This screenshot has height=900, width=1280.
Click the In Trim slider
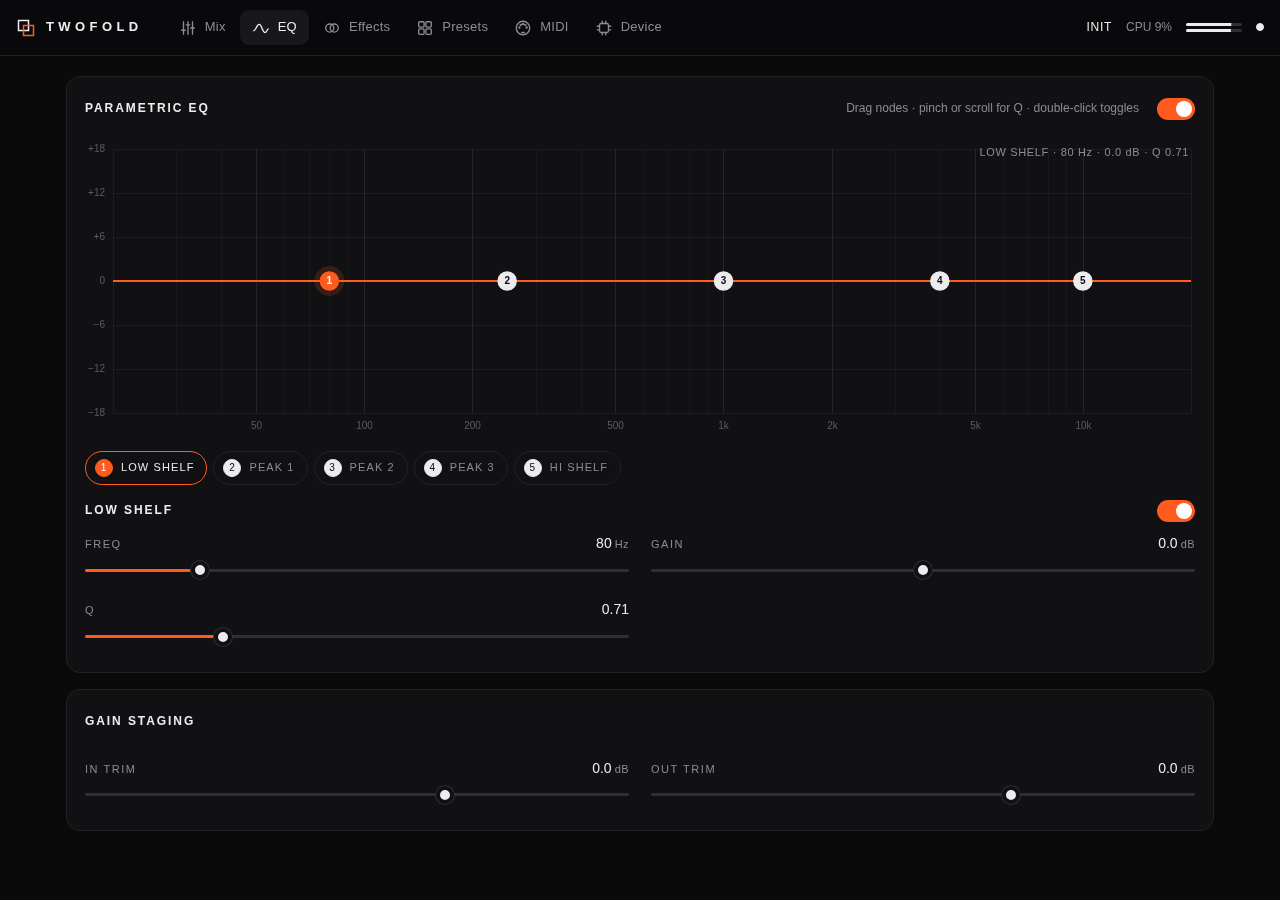[357, 795]
